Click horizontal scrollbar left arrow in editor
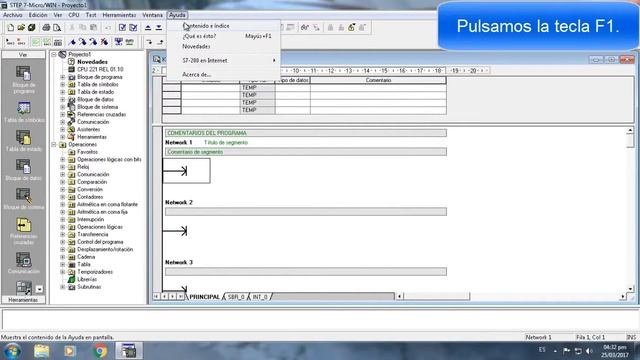This screenshot has height=360, width=640. (400, 296)
